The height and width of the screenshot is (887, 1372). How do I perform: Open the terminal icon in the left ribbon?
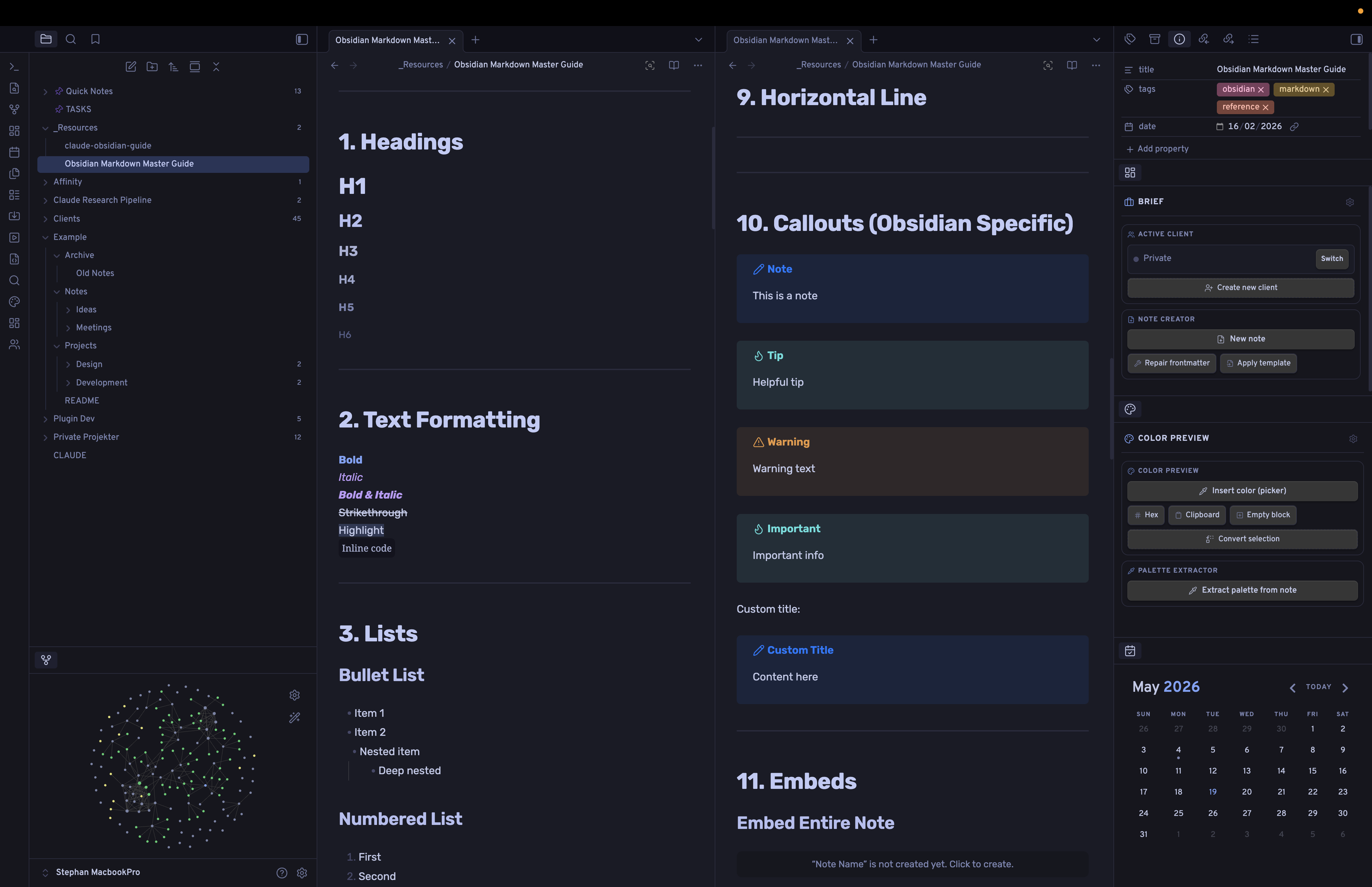(x=14, y=67)
